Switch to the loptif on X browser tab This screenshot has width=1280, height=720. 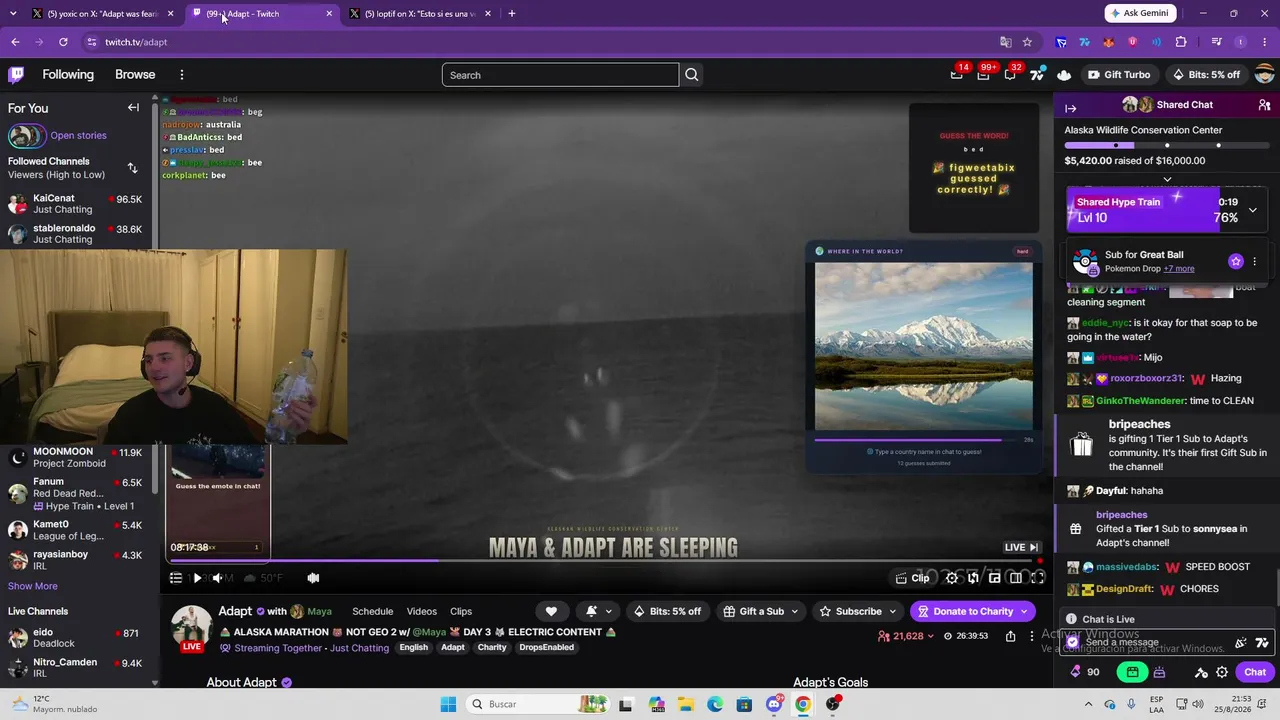(420, 14)
